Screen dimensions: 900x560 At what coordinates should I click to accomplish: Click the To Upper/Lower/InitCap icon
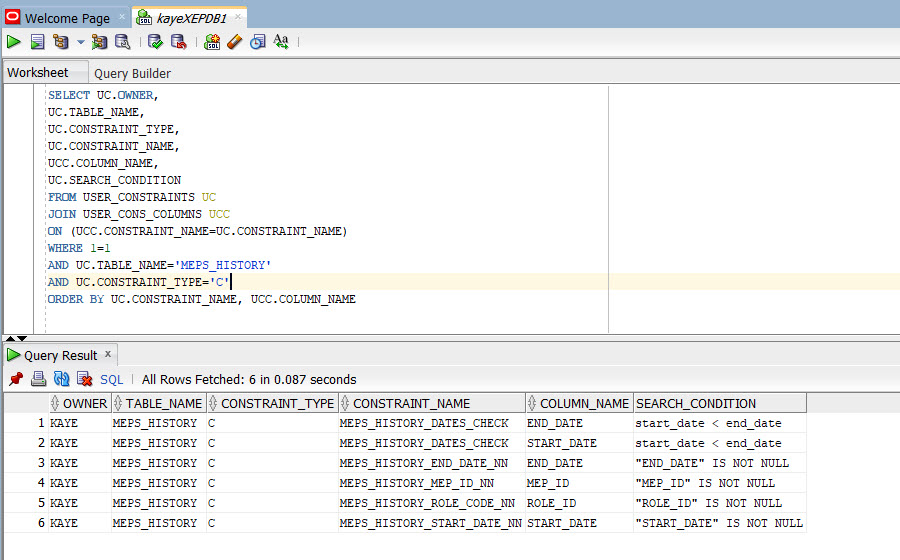point(281,41)
